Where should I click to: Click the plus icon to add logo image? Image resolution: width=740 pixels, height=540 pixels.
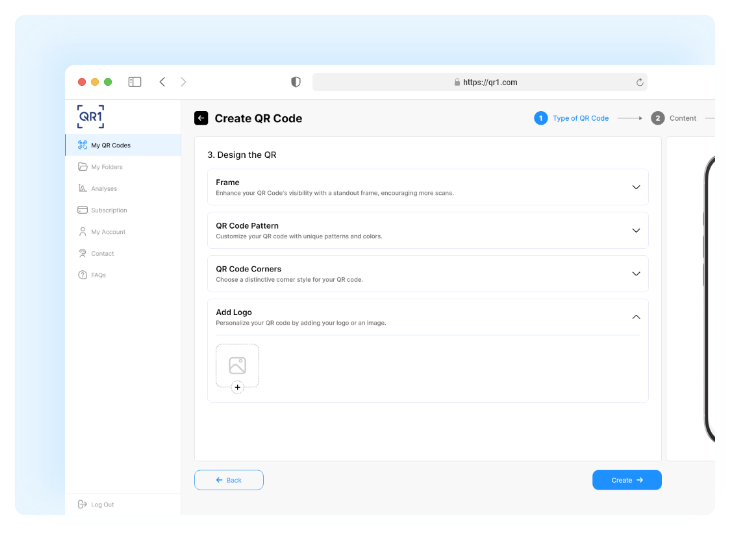[237, 387]
